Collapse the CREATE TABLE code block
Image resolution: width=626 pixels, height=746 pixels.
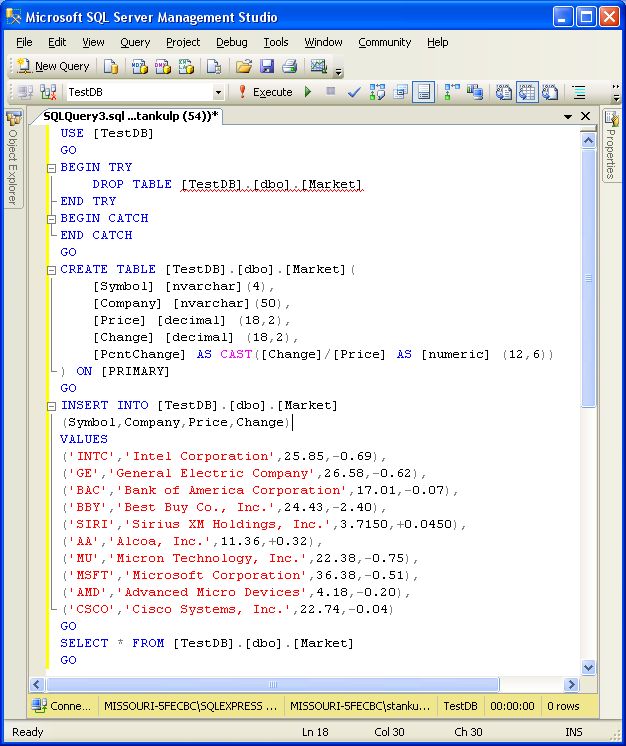(51, 270)
